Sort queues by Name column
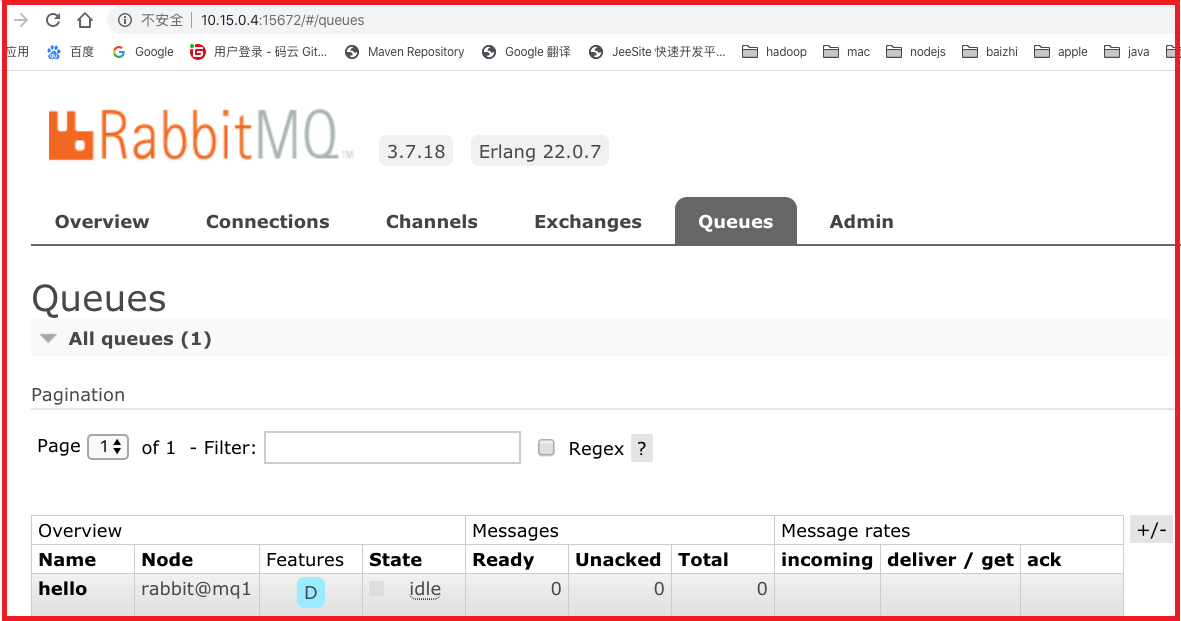 pos(67,559)
